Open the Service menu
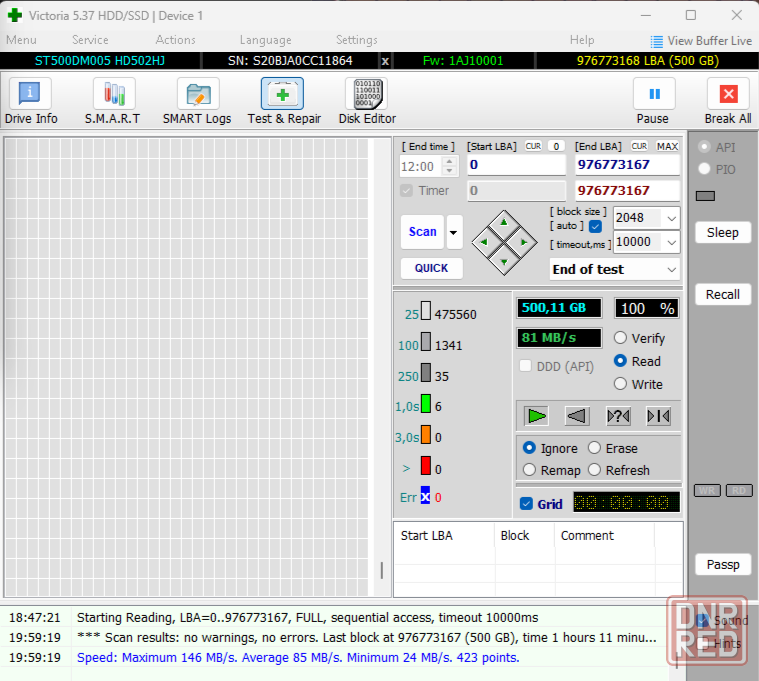 pos(90,40)
